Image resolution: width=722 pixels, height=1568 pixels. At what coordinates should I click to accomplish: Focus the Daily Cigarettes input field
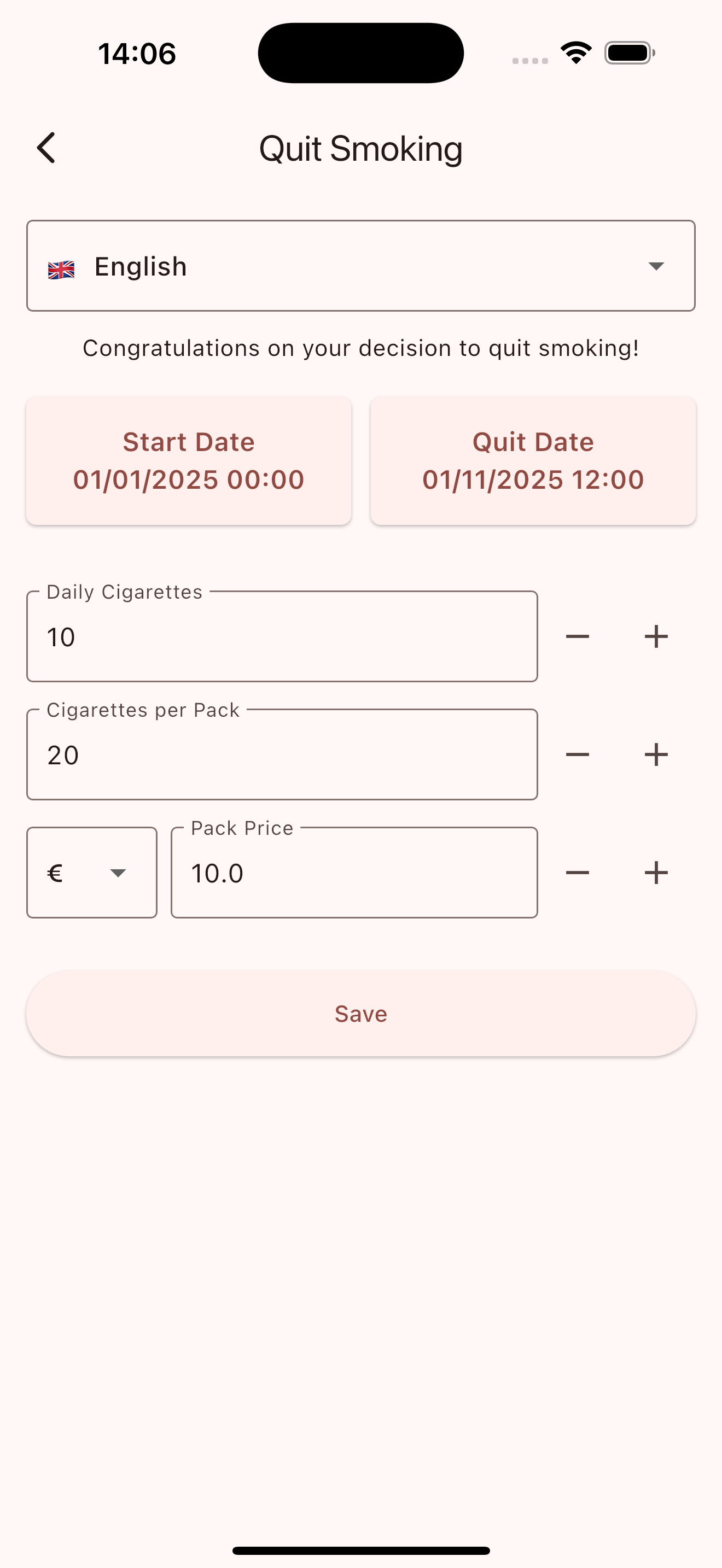(282, 637)
